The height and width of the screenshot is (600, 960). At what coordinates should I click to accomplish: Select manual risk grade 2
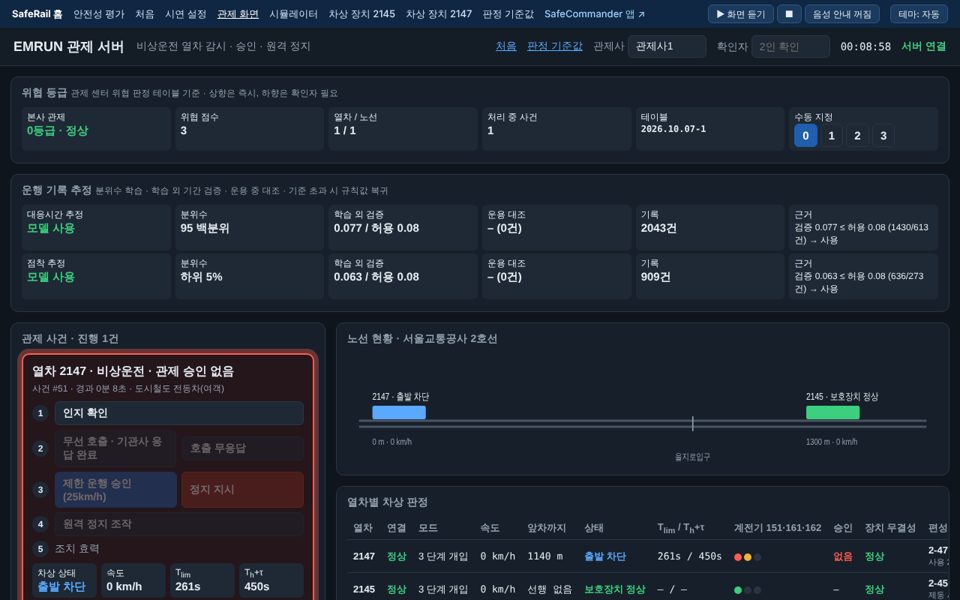pyautogui.click(x=857, y=135)
